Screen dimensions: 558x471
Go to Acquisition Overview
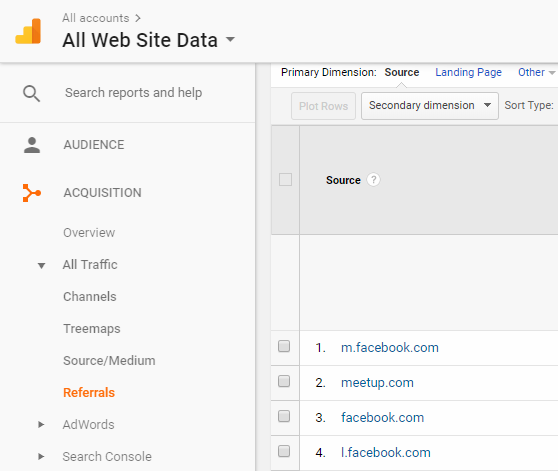click(89, 233)
